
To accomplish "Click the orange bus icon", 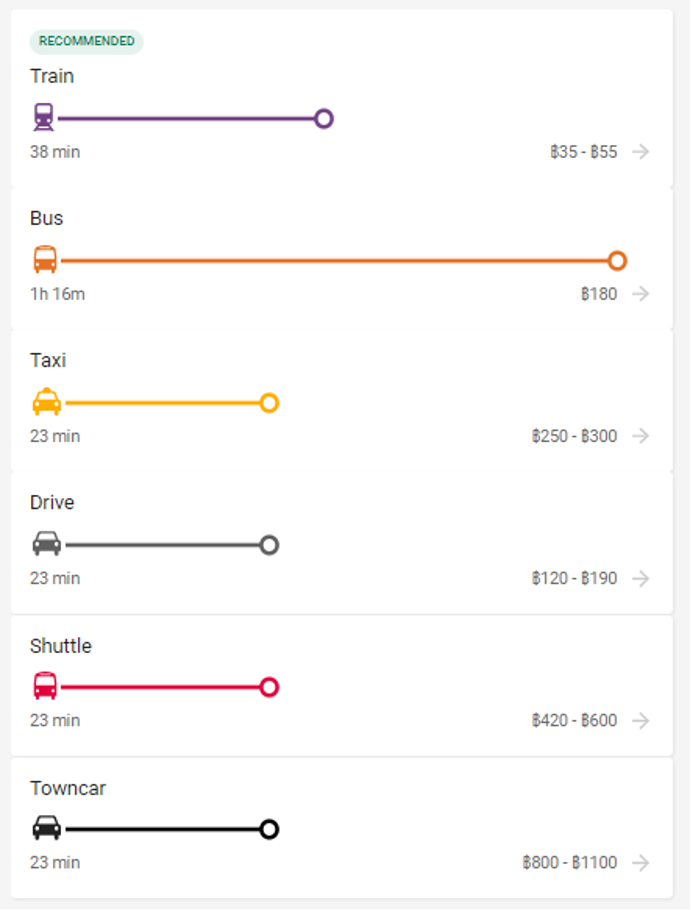I will click(x=45, y=259).
